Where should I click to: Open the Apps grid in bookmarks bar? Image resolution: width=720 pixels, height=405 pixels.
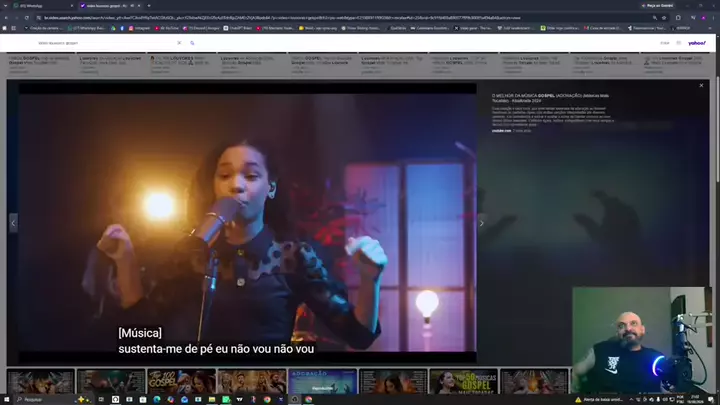[x=13, y=28]
